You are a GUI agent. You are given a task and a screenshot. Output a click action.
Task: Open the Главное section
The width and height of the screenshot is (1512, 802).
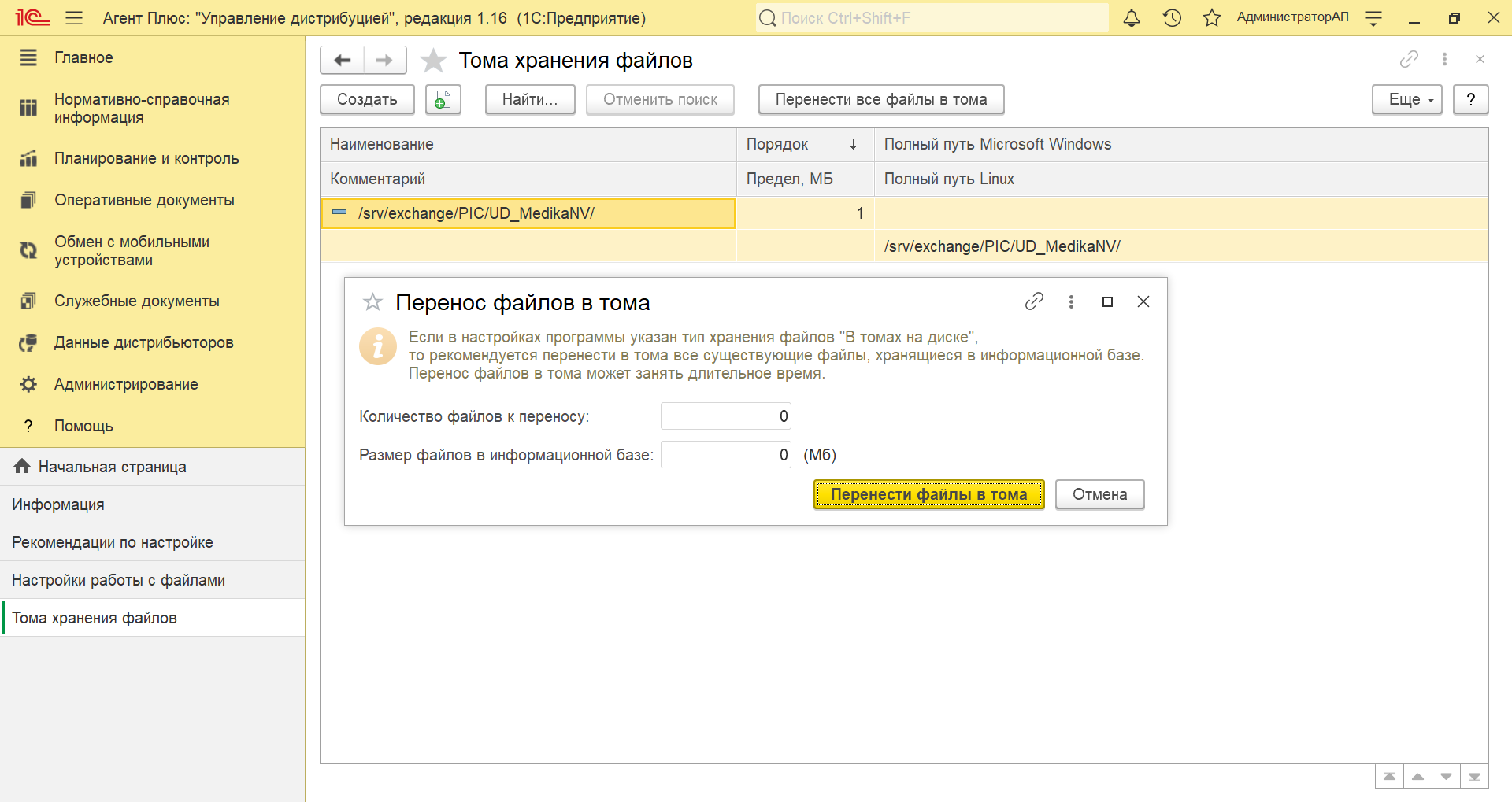point(152,57)
